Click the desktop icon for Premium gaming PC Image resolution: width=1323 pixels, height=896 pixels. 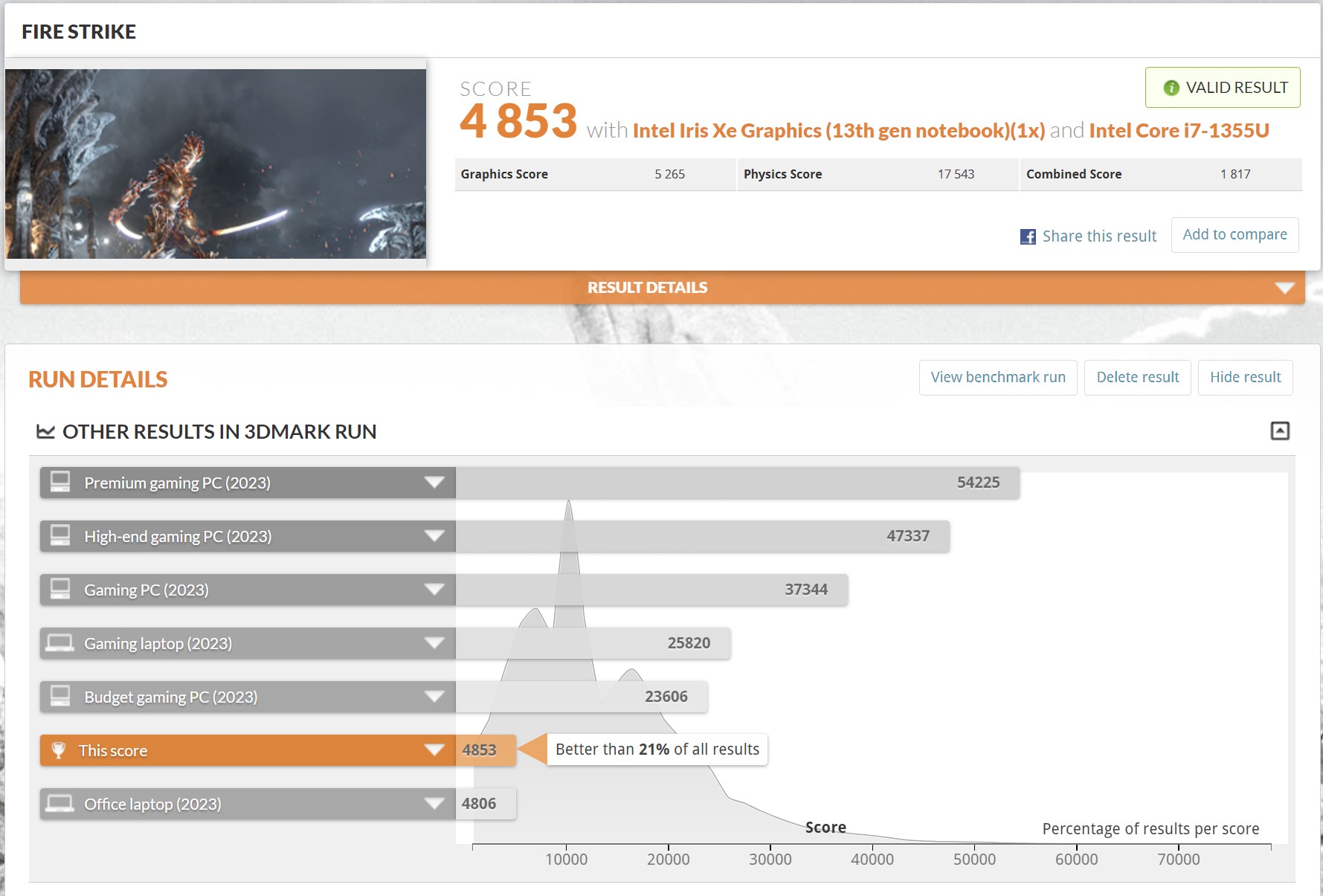(60, 483)
